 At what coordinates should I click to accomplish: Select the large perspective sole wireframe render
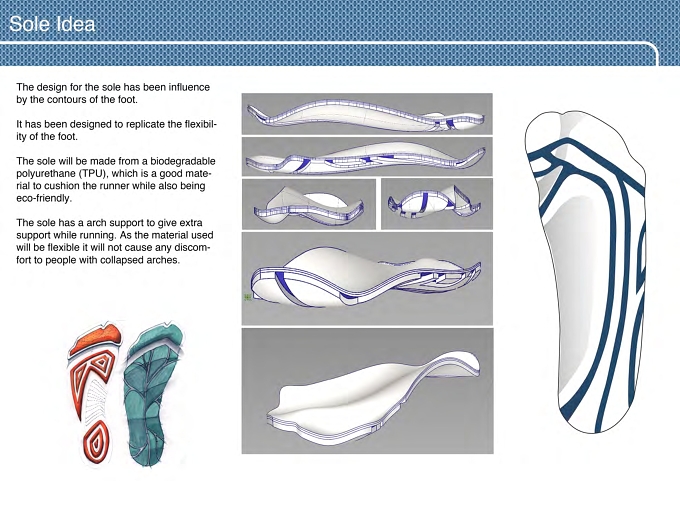367,278
